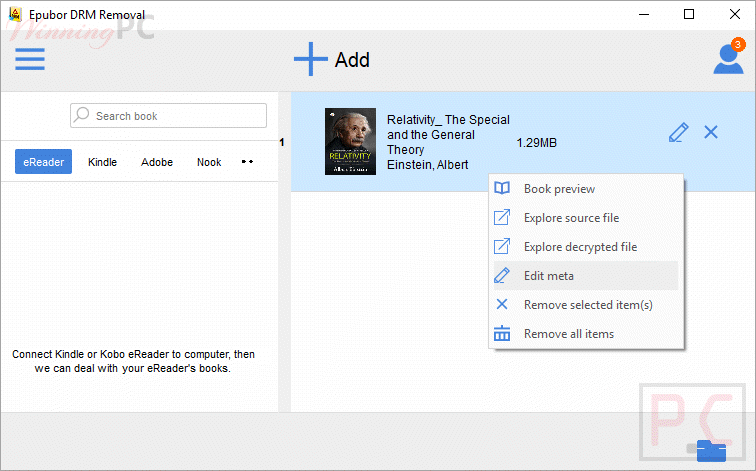Viewport: 756px width, 471px height.
Task: Choose Explore decrypted file menu entry
Action: tap(586, 246)
